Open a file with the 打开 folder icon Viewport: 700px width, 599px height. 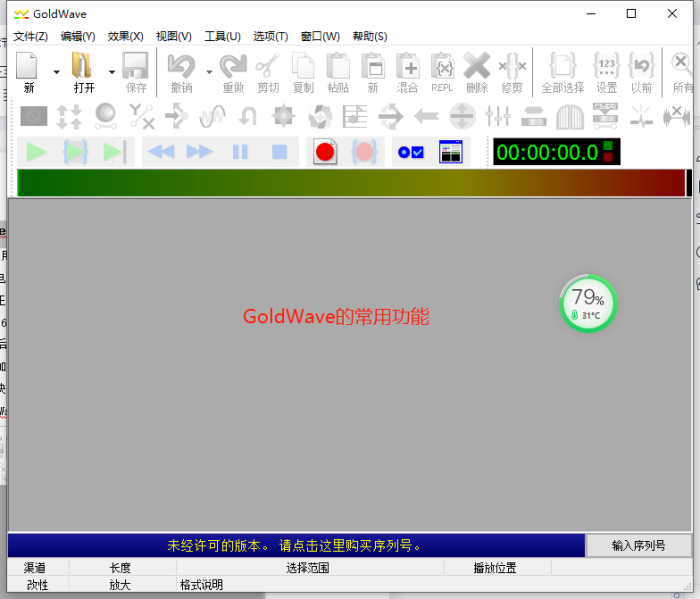pyautogui.click(x=83, y=71)
